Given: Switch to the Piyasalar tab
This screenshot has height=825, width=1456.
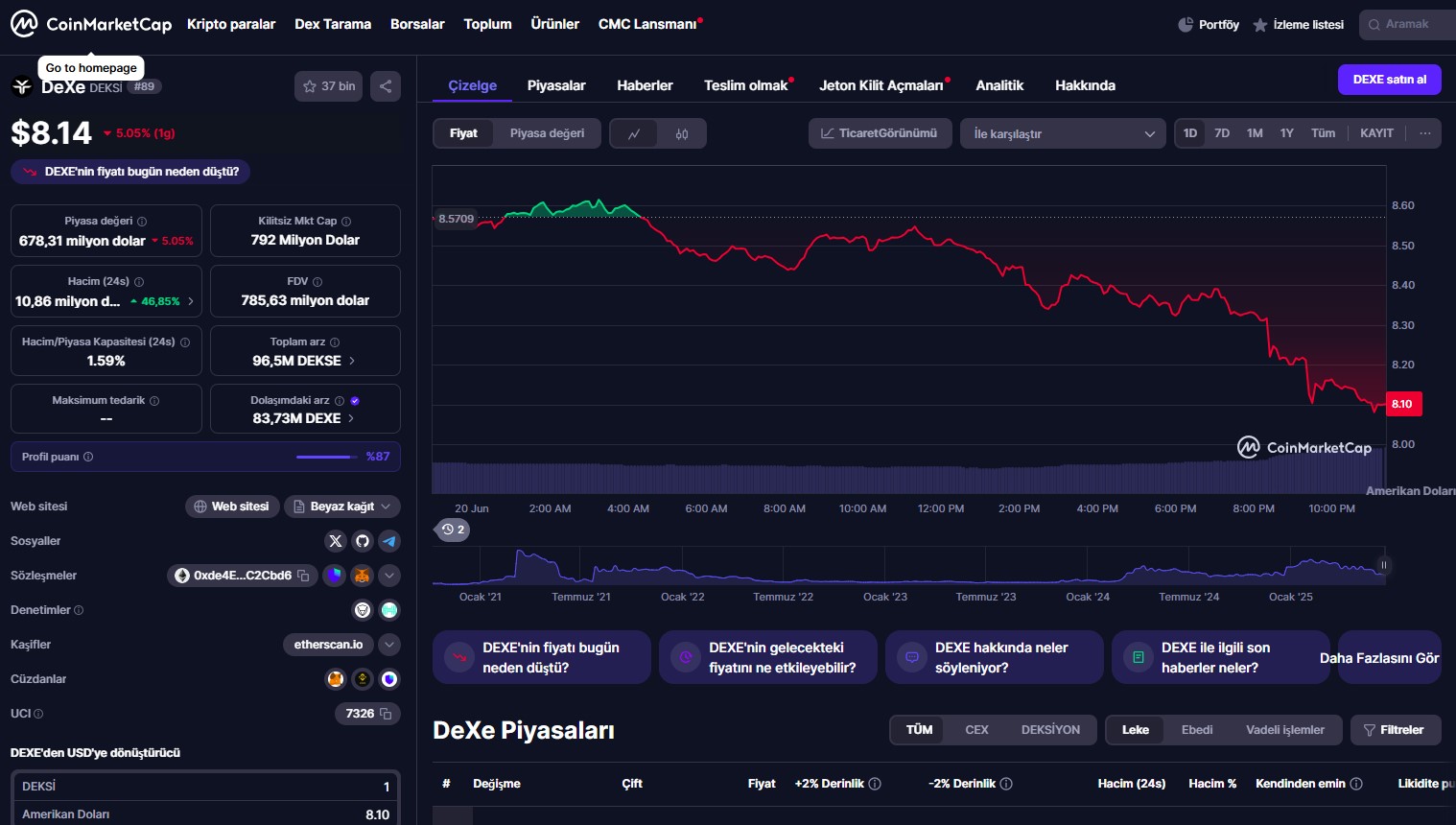Looking at the screenshot, I should [x=556, y=85].
